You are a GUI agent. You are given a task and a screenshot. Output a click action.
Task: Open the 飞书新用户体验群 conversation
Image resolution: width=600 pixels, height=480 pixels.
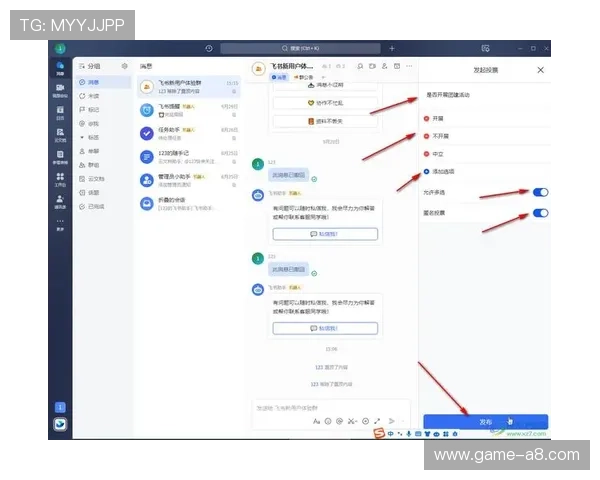click(188, 86)
